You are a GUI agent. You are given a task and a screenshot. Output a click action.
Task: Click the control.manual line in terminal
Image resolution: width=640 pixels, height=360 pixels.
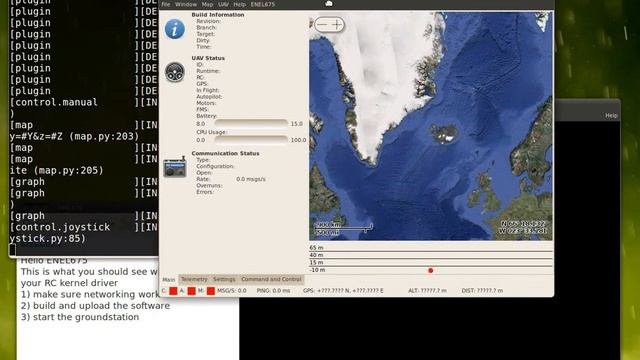(83, 102)
